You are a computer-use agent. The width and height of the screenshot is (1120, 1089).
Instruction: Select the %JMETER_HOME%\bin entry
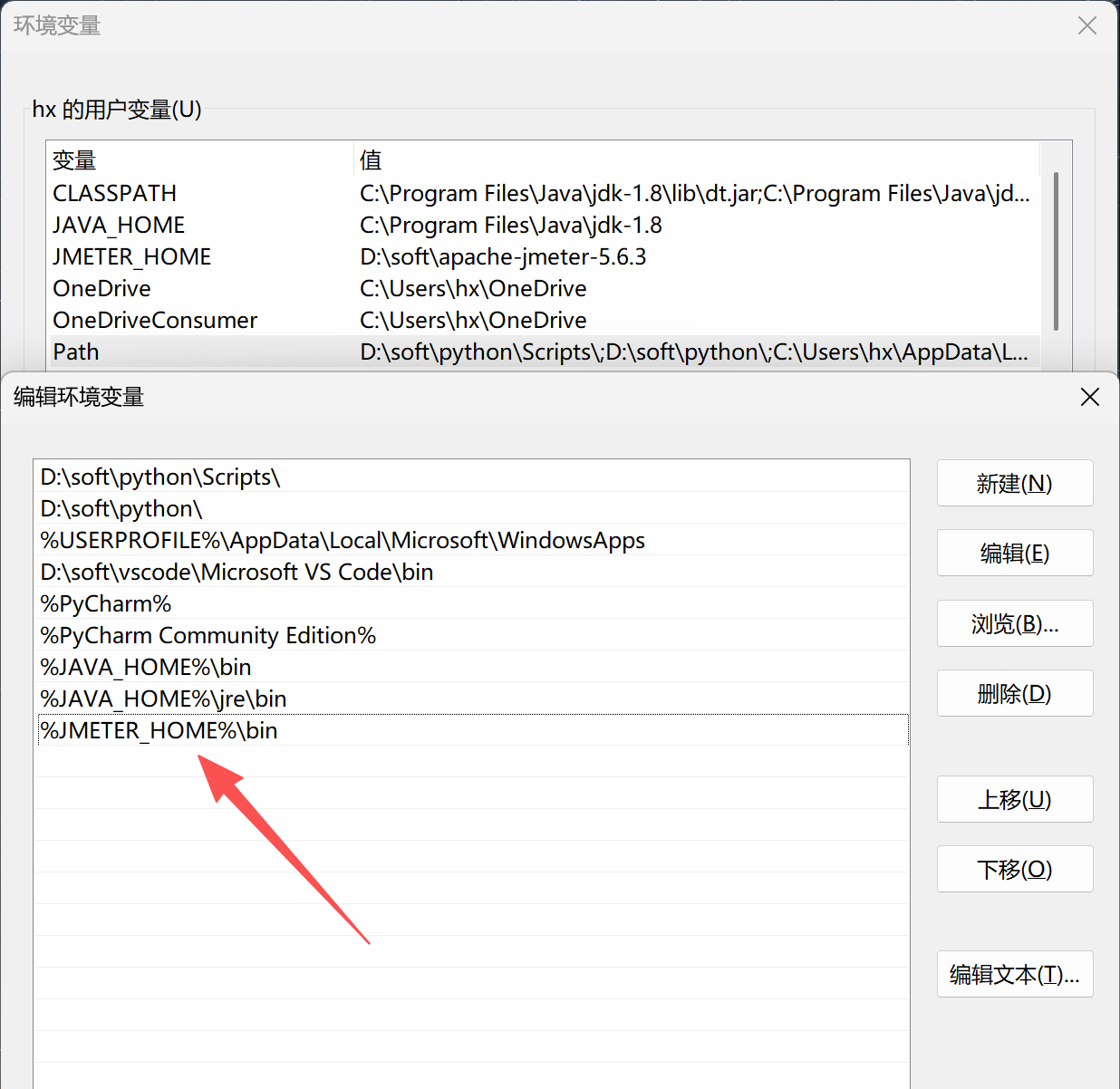pyautogui.click(x=472, y=730)
